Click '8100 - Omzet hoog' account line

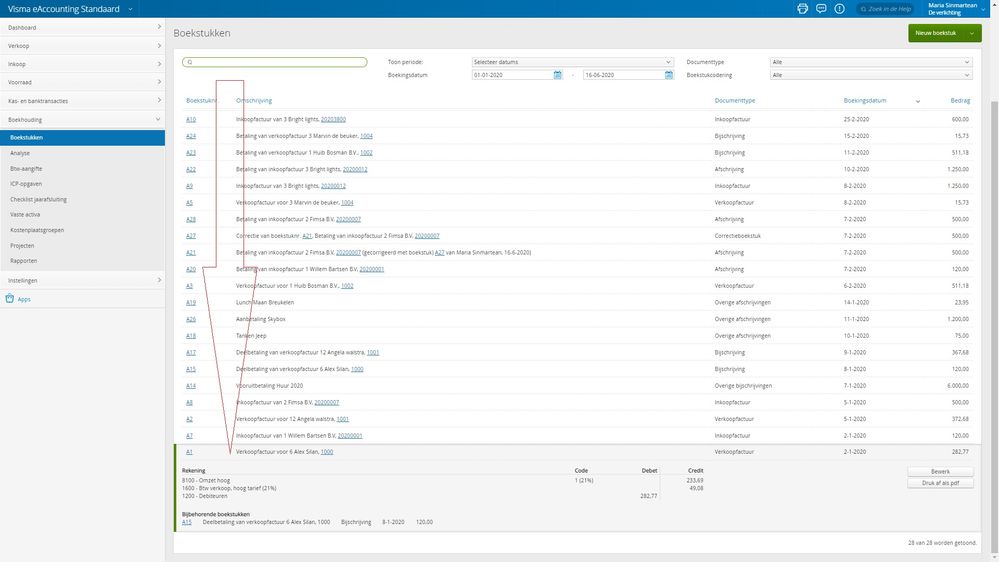[206, 480]
